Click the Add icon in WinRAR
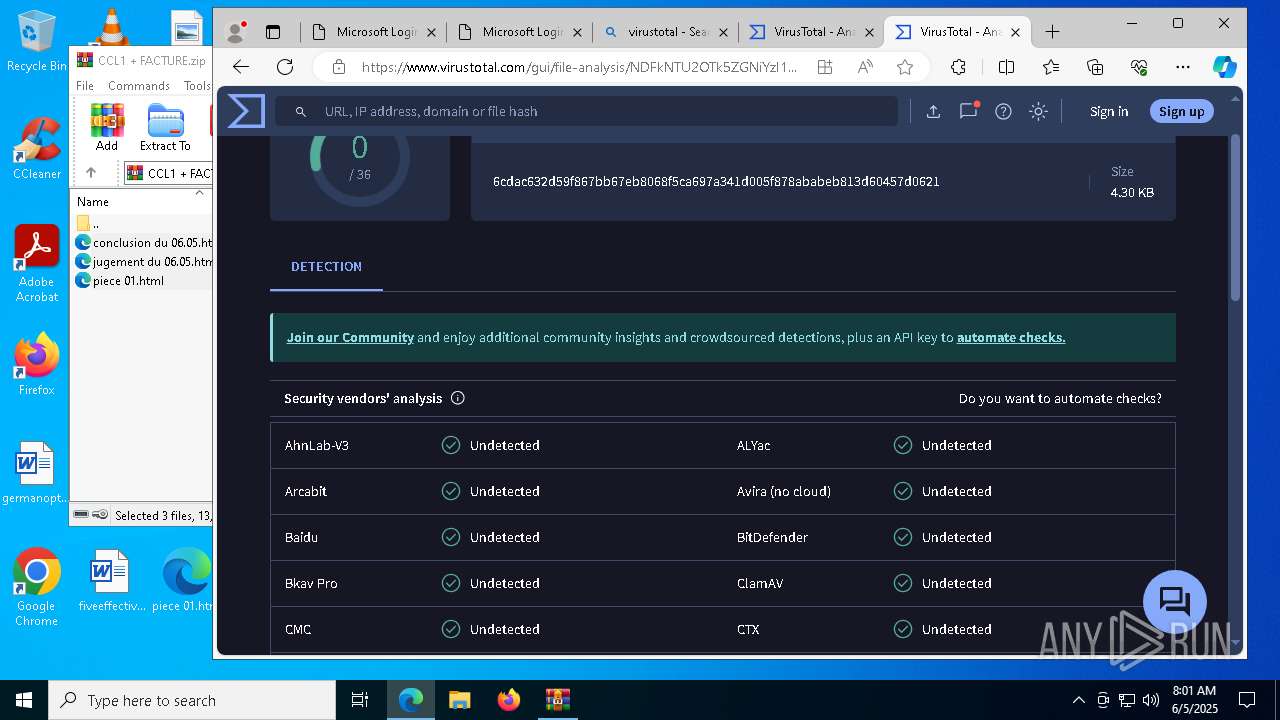1280x720 pixels. (107, 127)
